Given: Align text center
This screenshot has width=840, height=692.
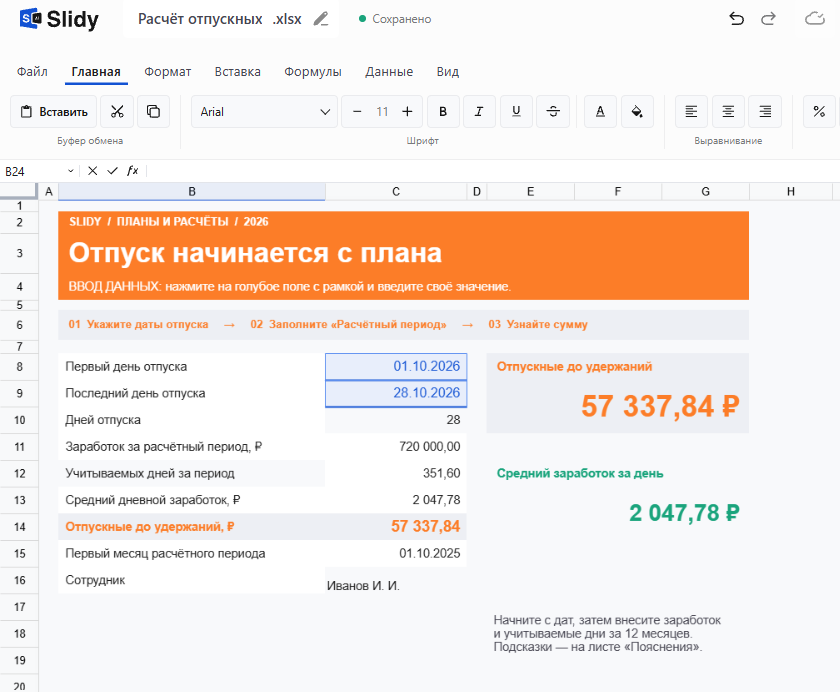Looking at the screenshot, I should click(728, 111).
